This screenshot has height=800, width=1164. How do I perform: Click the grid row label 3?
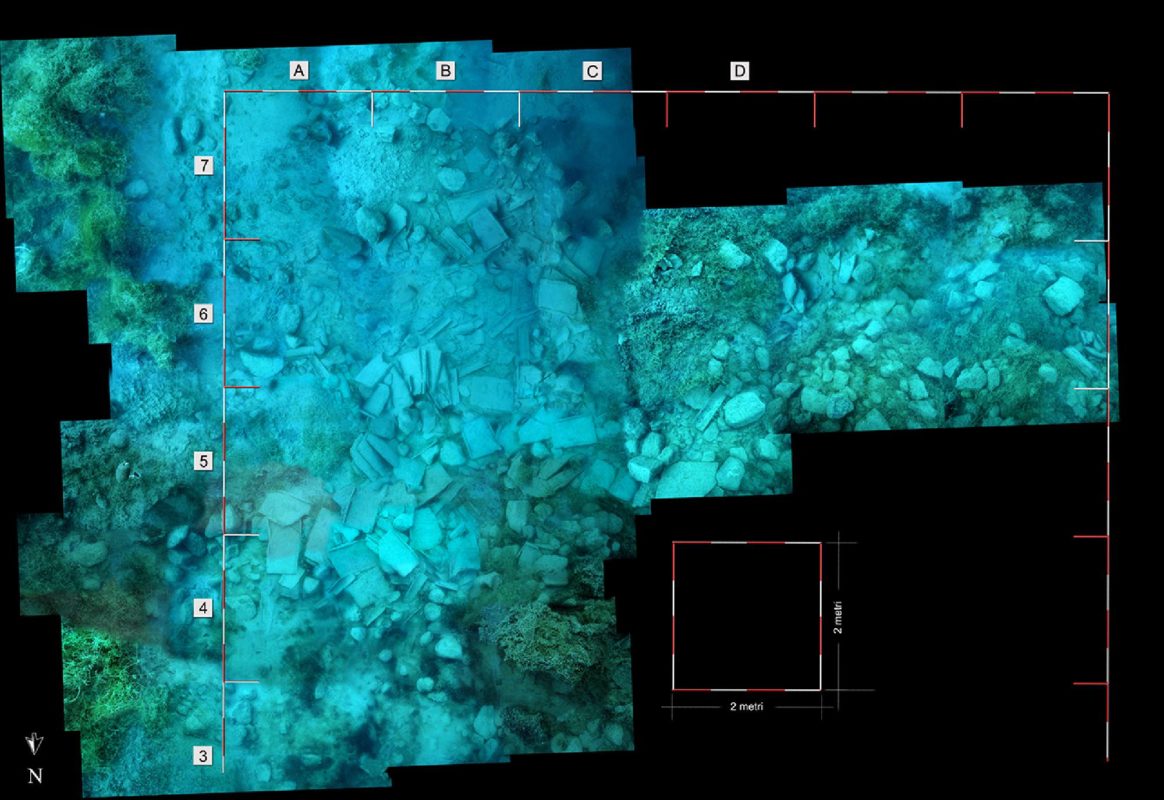[204, 755]
